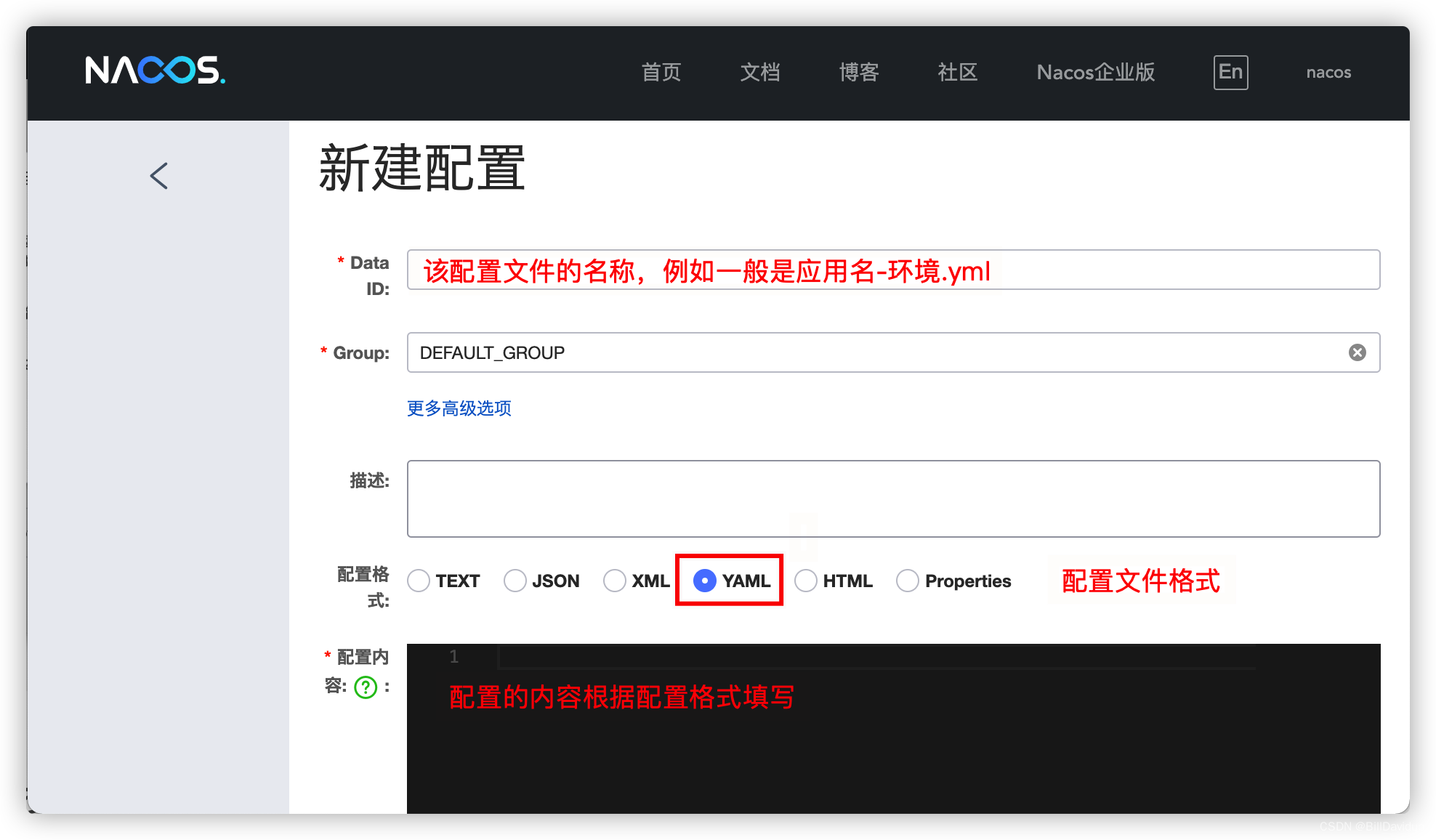1436x840 pixels.
Task: Open the 文档 menu item
Action: (759, 72)
